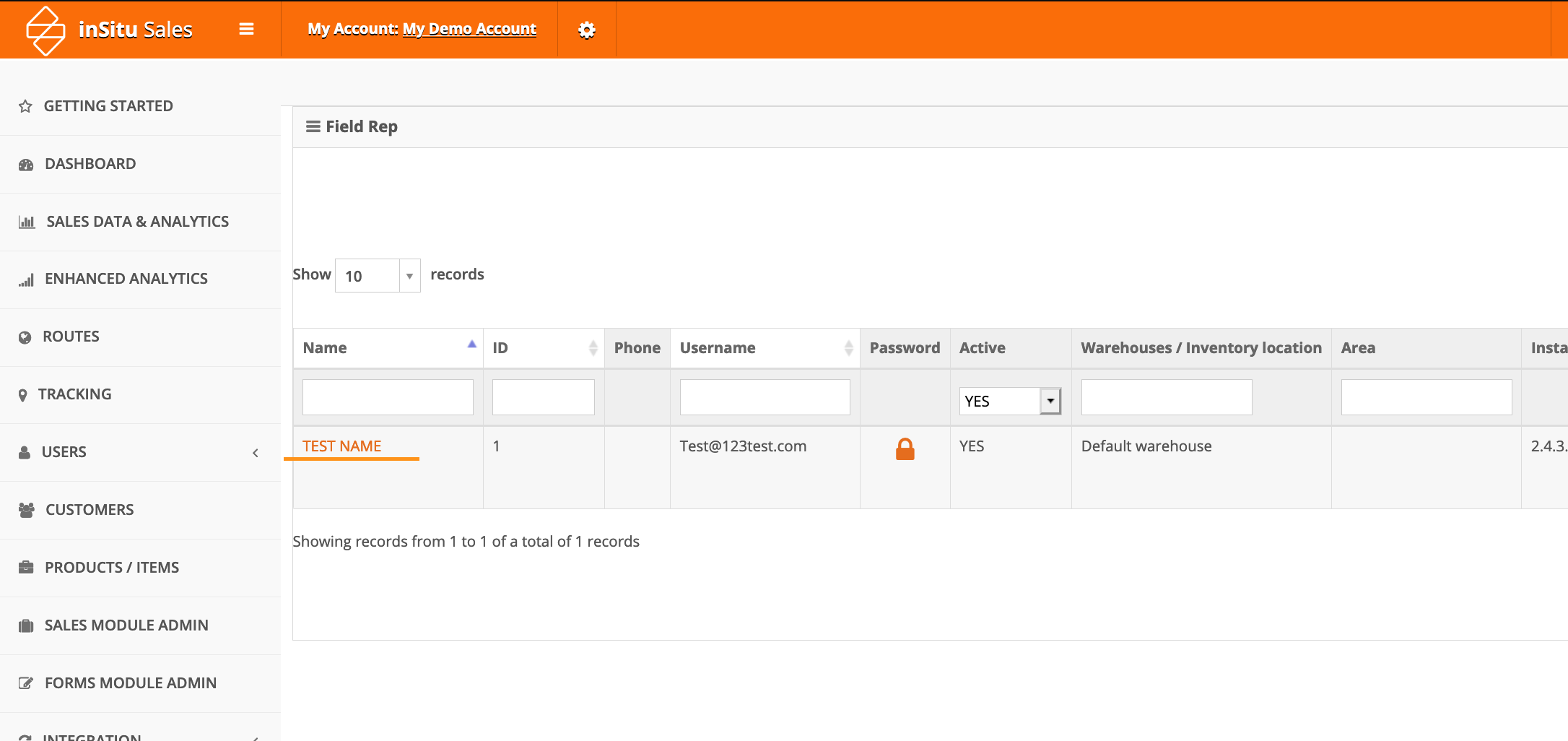Toggle sidebar with the hamburger menu icon
Screen dimensions: 1568x741
click(246, 29)
